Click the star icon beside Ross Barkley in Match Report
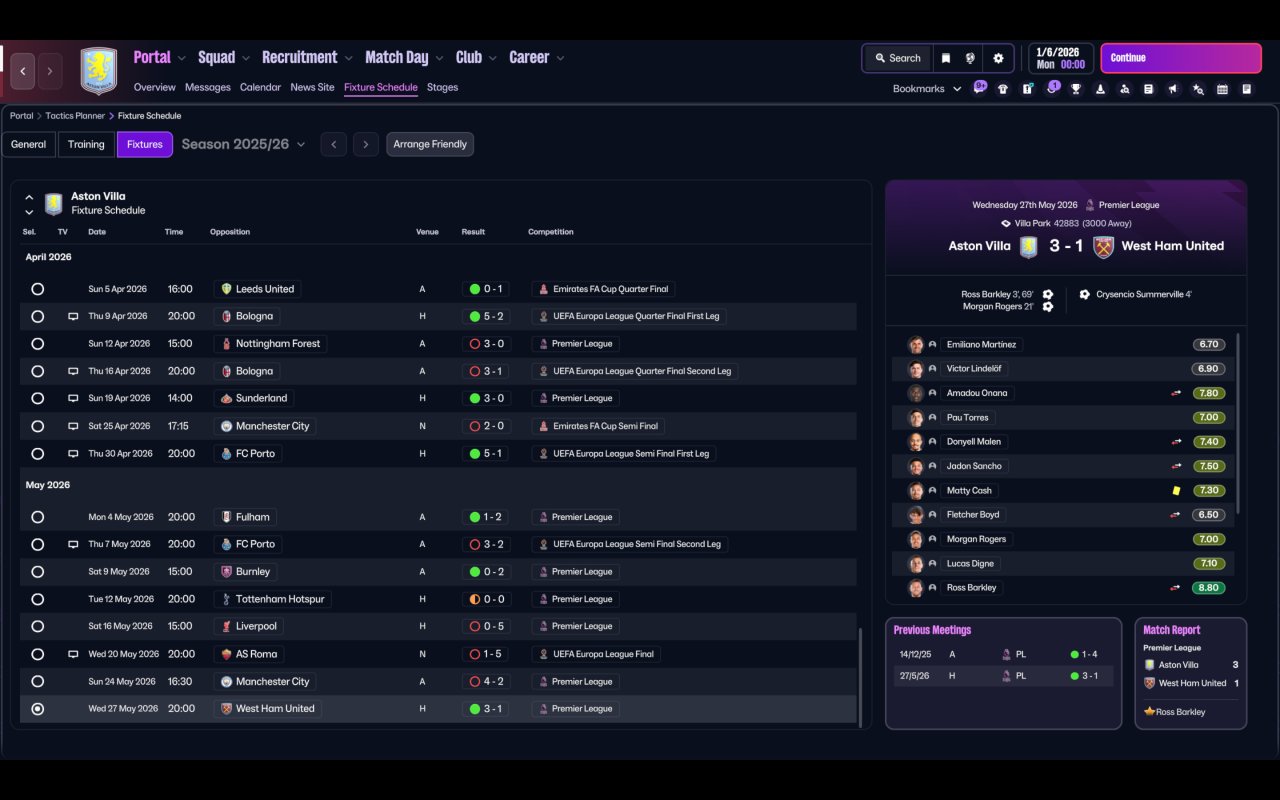Viewport: 1280px width, 800px height. click(x=1149, y=712)
